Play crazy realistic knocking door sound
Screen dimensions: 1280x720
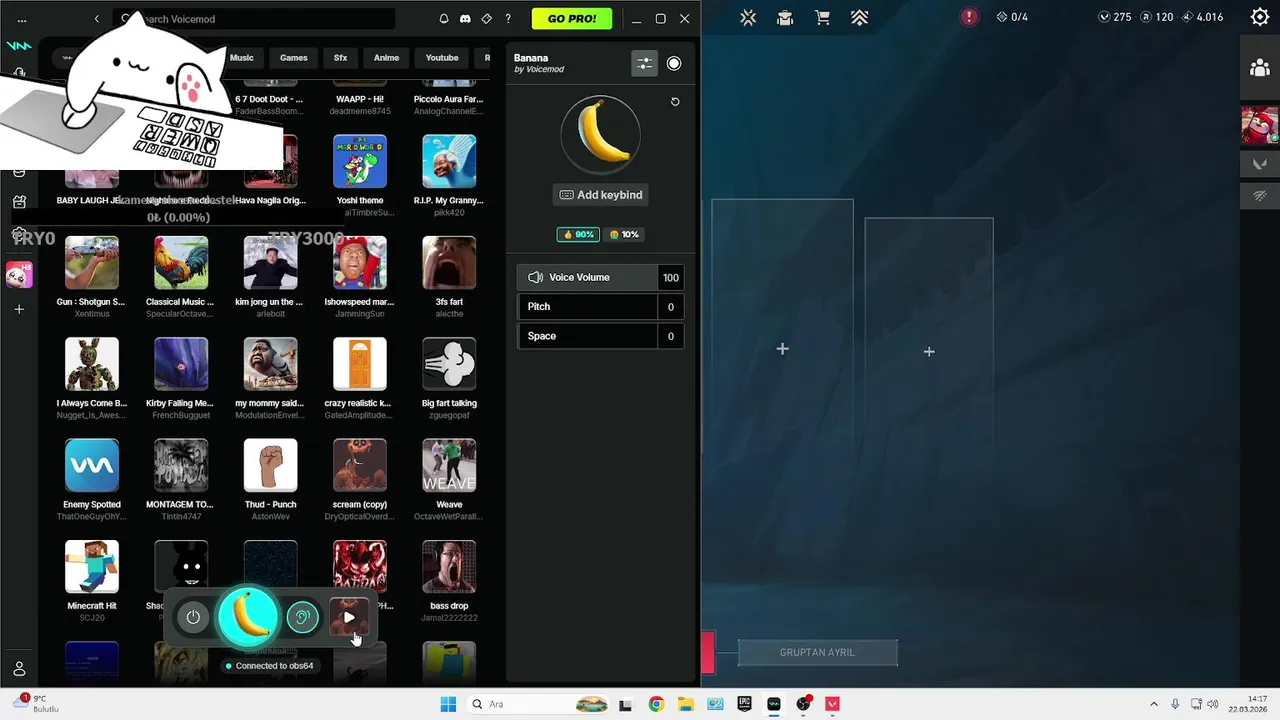point(359,364)
